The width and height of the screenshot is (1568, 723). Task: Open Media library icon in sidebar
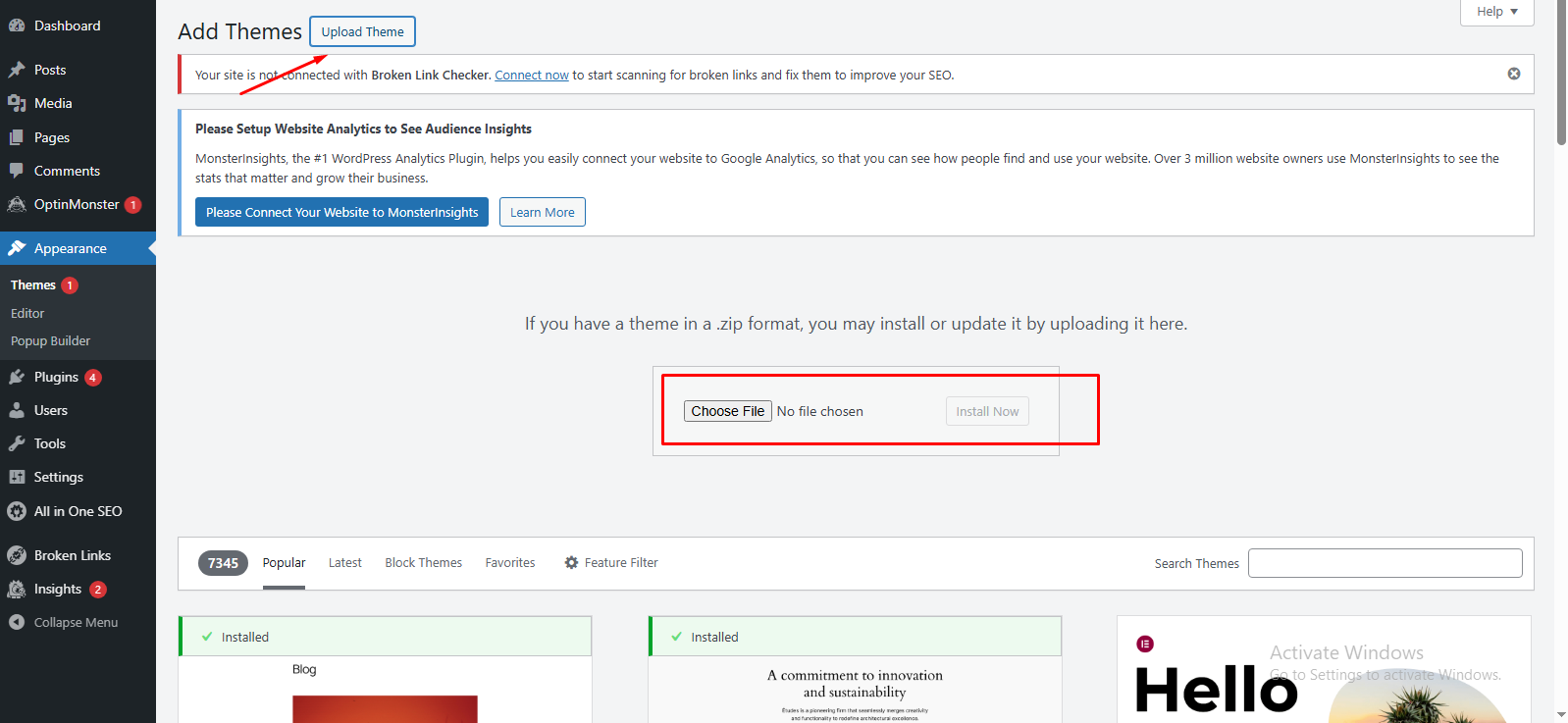pos(17,103)
